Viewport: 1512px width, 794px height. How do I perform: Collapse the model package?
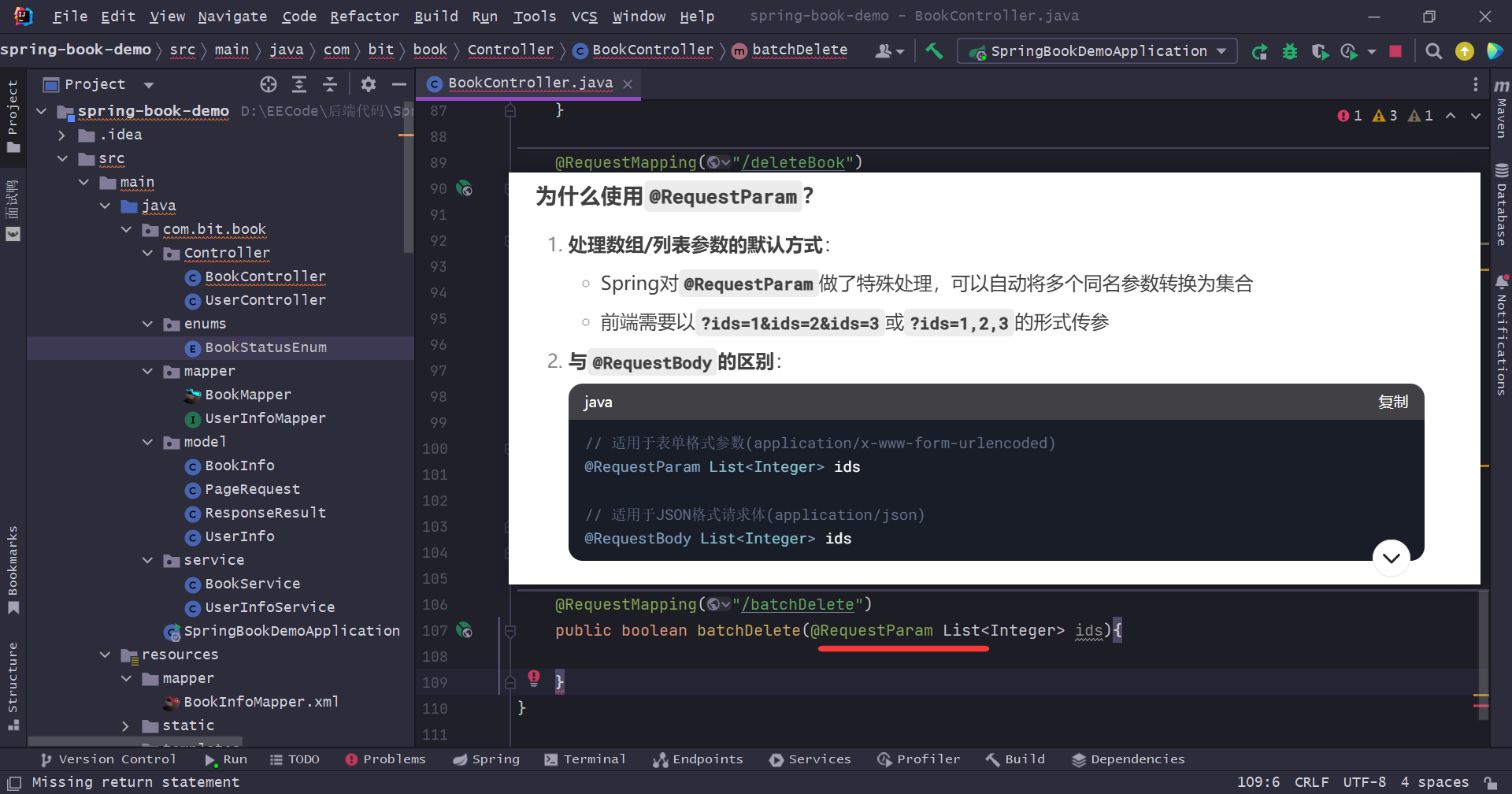tap(147, 442)
